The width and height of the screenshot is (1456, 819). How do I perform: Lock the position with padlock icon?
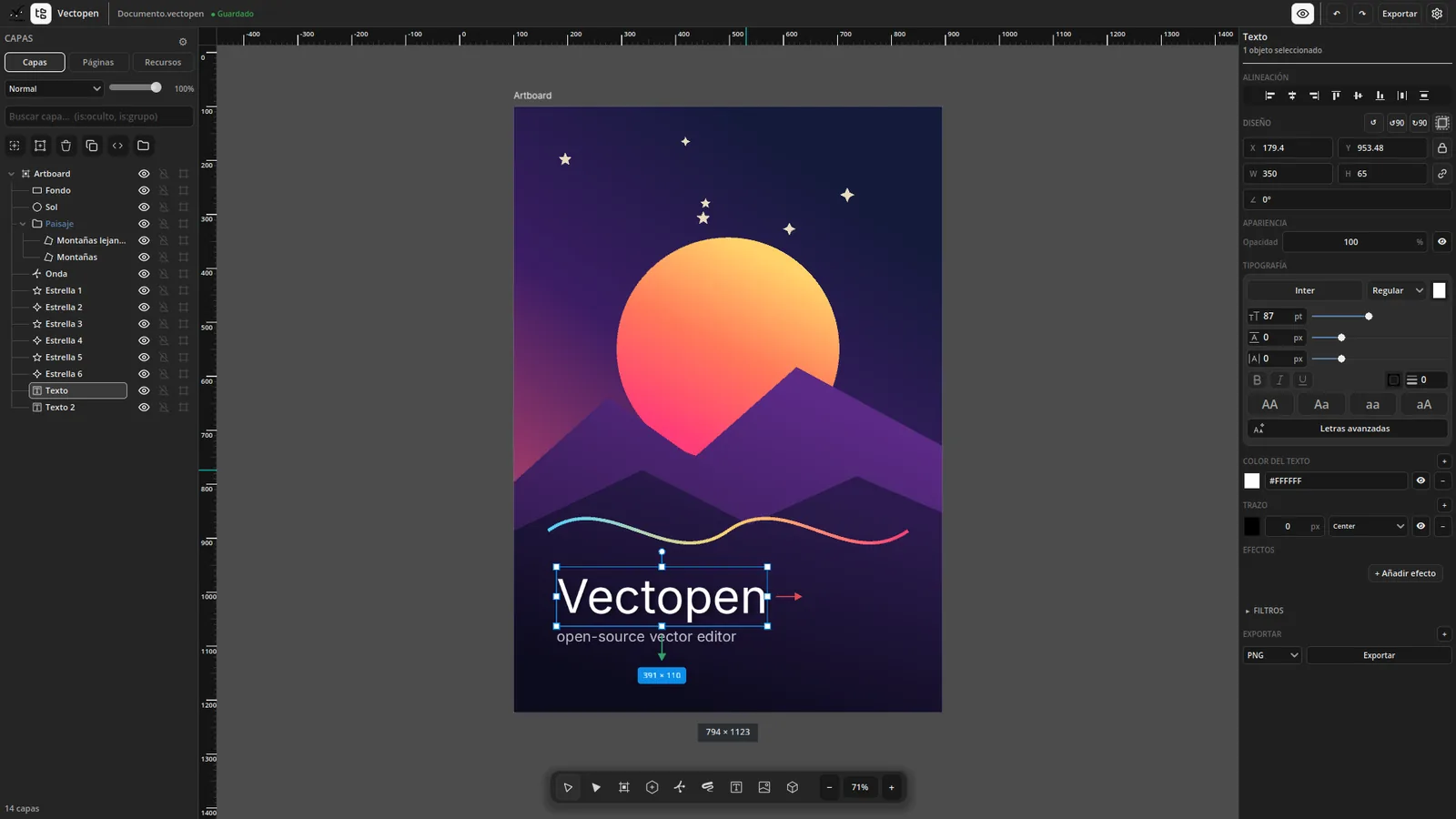[x=1442, y=147]
